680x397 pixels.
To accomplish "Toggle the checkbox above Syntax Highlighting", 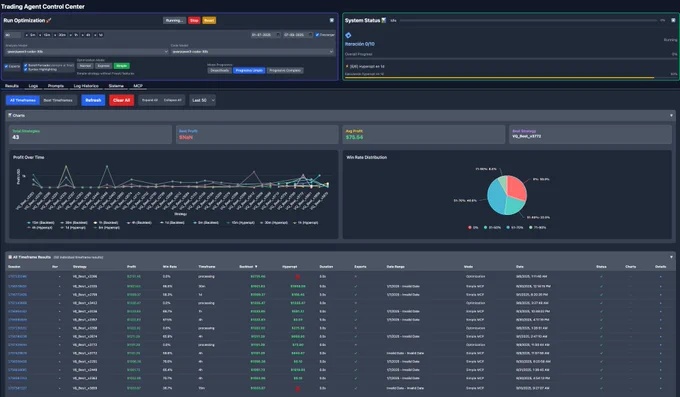I will [x=26, y=65].
